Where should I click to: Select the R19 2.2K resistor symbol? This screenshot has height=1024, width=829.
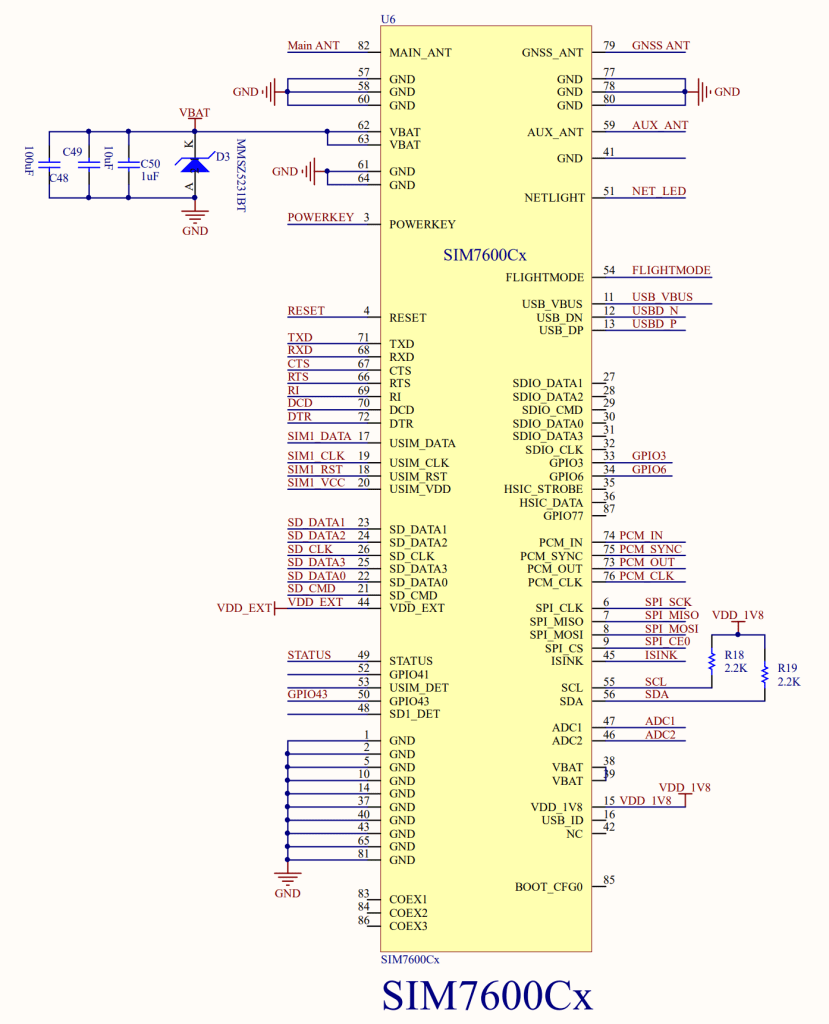(765, 673)
